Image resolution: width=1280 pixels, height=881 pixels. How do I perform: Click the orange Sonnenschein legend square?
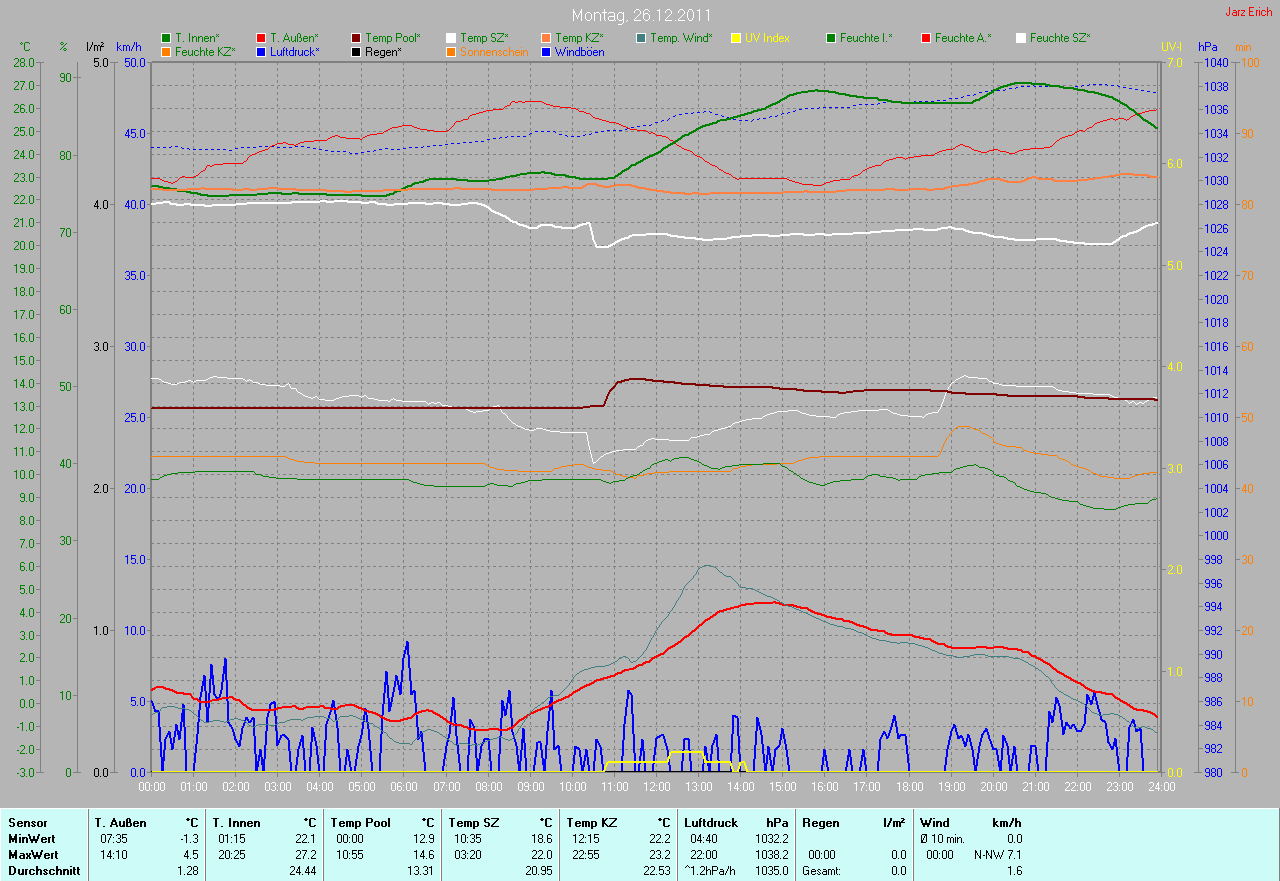point(451,52)
